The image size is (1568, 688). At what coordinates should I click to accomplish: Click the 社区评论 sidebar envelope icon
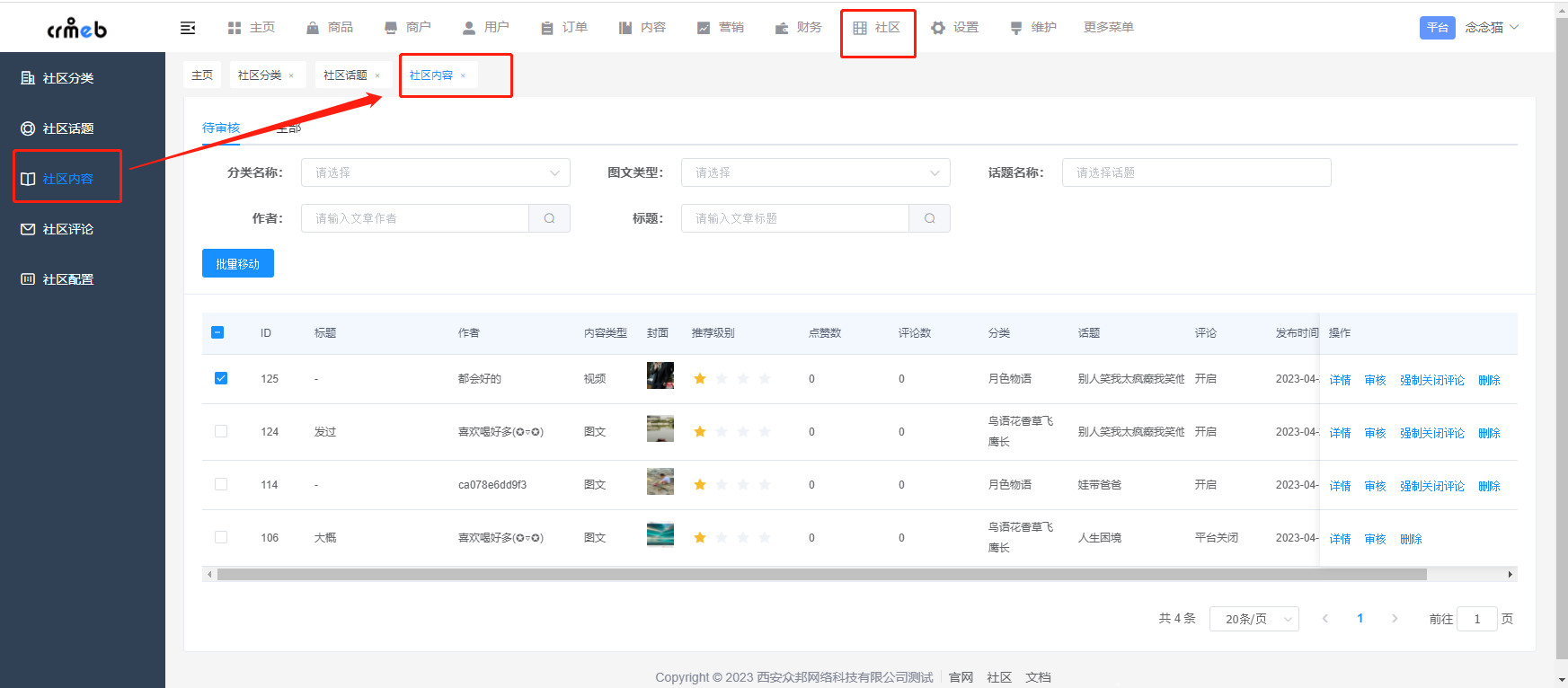28,229
